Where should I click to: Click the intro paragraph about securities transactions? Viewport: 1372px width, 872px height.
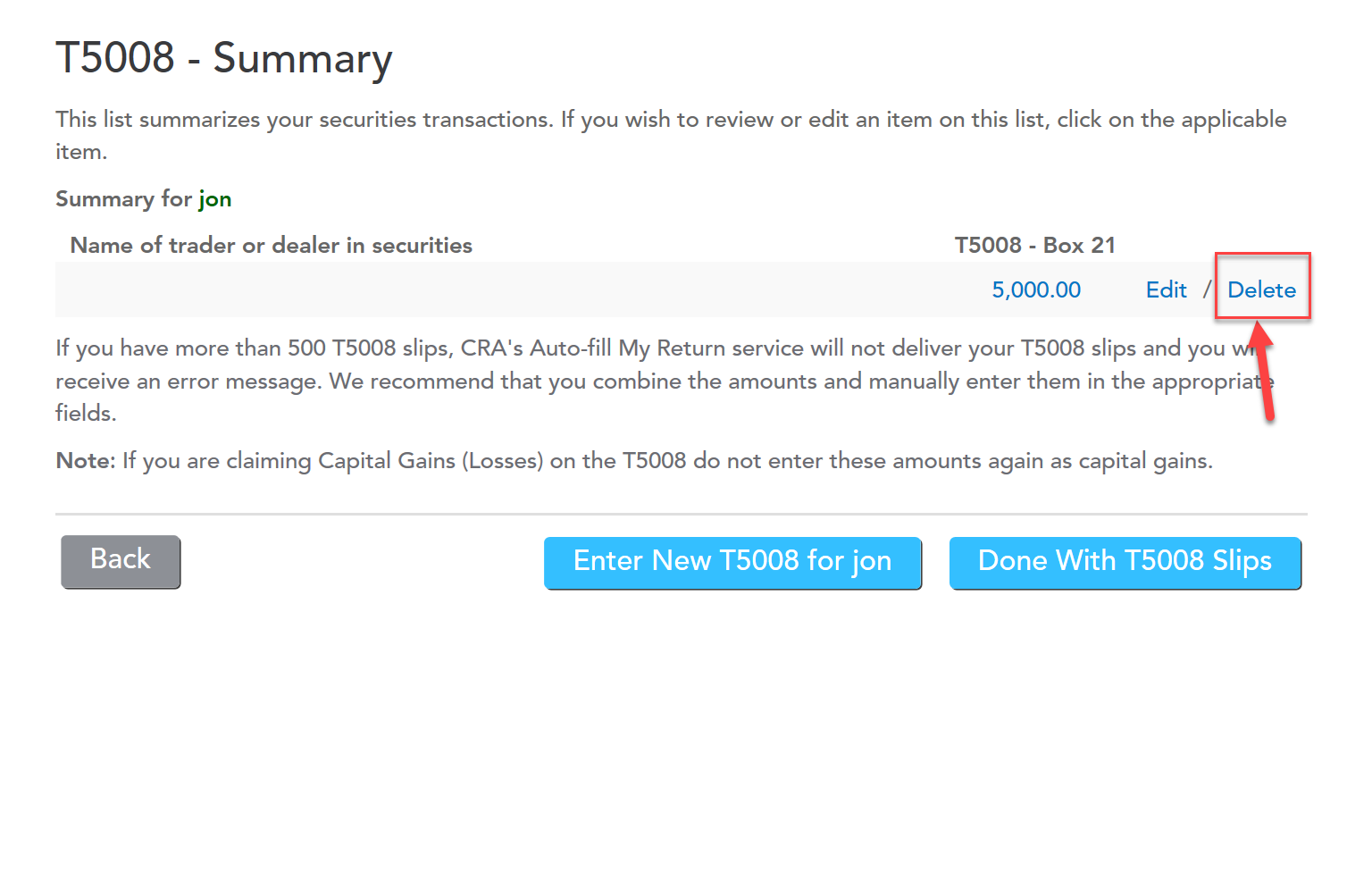pyautogui.click(x=670, y=121)
